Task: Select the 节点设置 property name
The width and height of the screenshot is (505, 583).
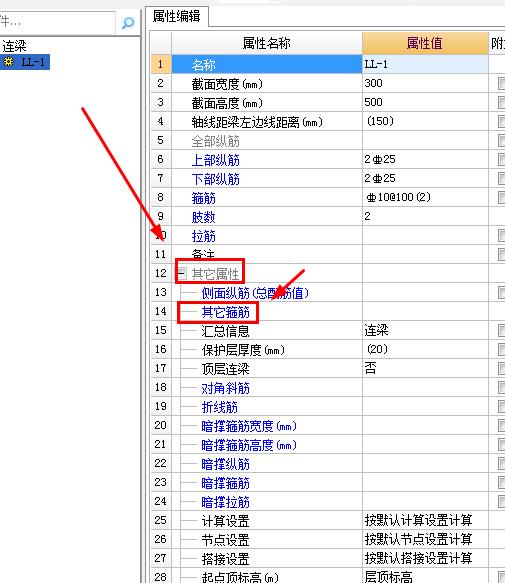Action: (225, 540)
